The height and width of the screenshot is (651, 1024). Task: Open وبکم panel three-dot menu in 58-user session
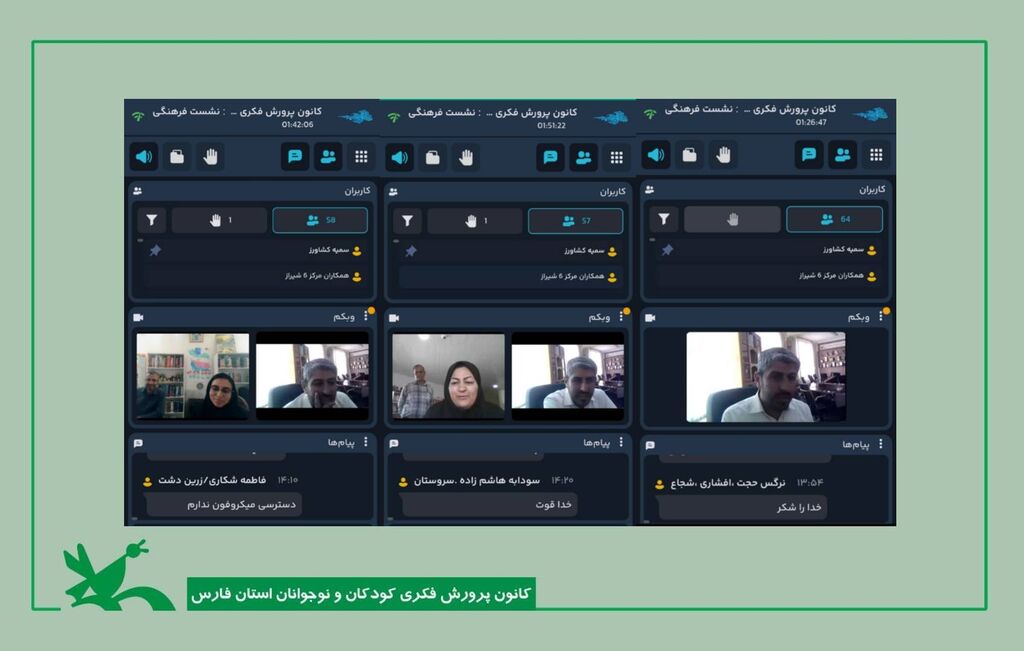pyautogui.click(x=366, y=316)
